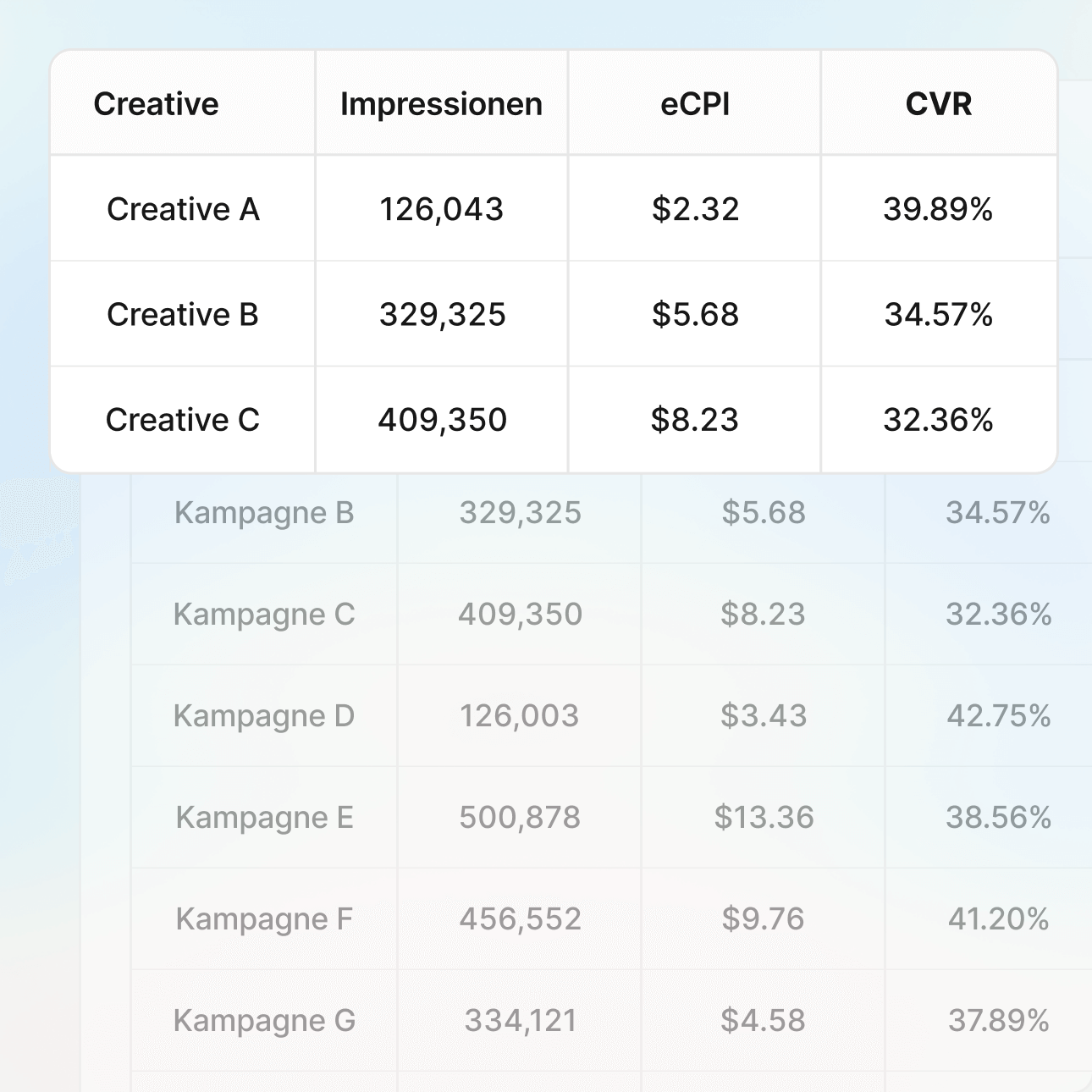Open the Kampagne D row
This screenshot has width=1092, height=1092.
(264, 716)
